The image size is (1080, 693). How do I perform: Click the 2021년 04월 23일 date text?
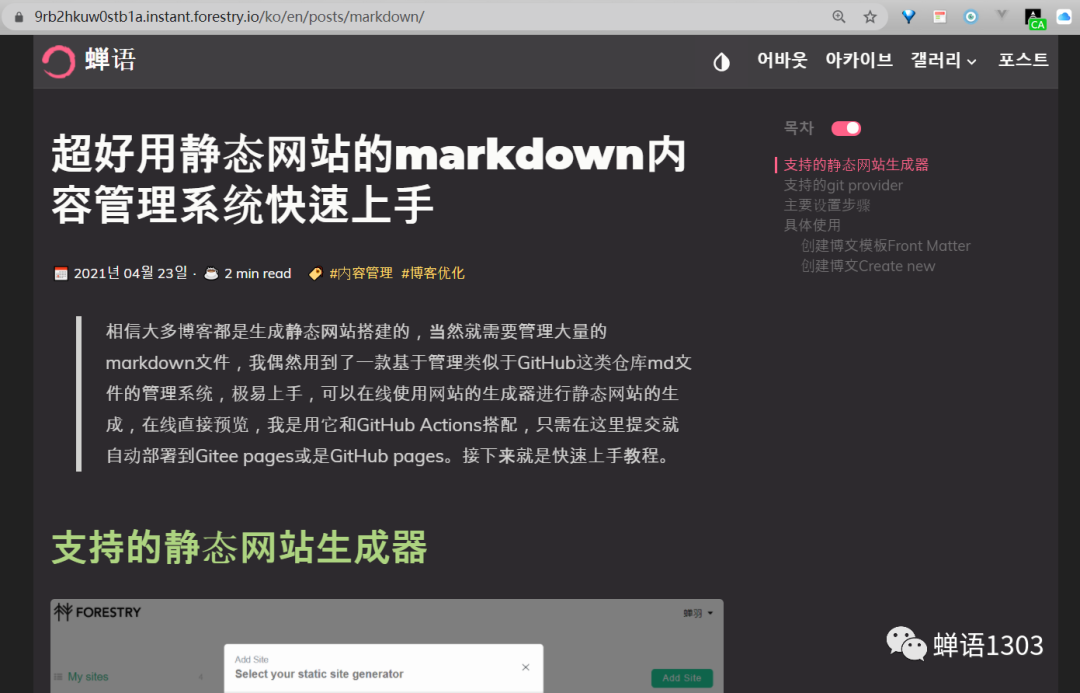click(x=131, y=273)
